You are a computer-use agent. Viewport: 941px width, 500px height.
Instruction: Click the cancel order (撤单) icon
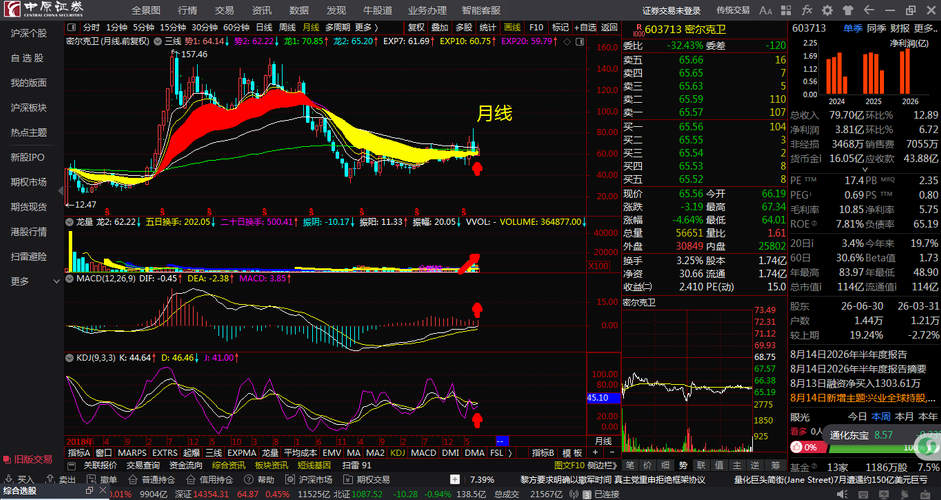[91, 480]
